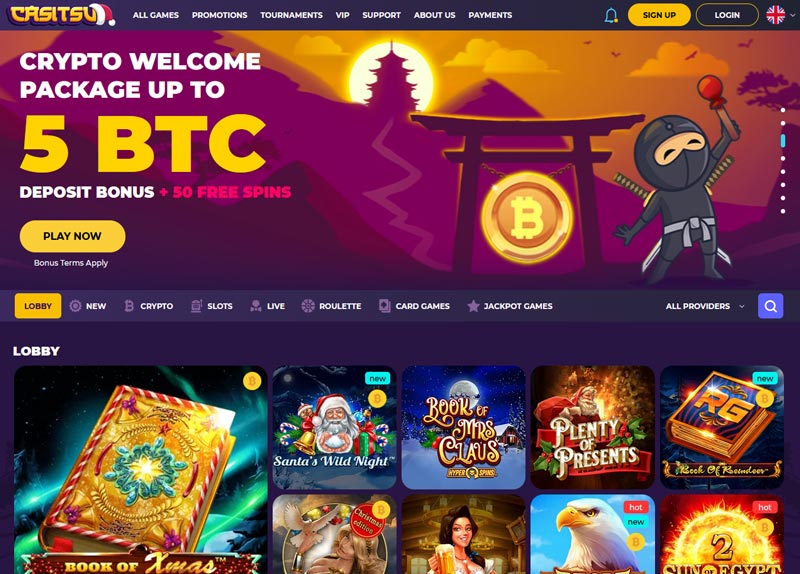This screenshot has height=574, width=800.
Task: Switch to the last banner slide dot
Action: (x=783, y=211)
